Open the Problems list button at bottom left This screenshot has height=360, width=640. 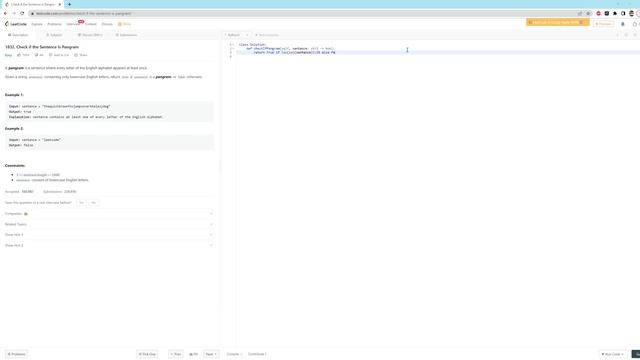click(x=17, y=354)
